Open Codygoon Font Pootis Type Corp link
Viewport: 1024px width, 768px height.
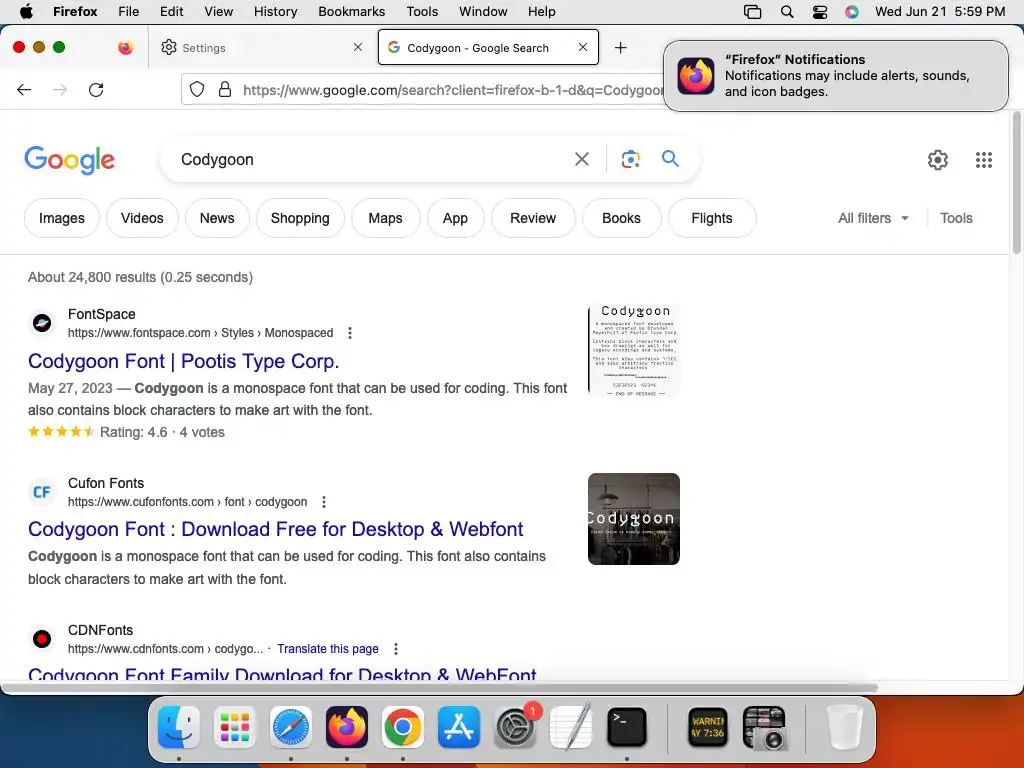[x=184, y=361]
